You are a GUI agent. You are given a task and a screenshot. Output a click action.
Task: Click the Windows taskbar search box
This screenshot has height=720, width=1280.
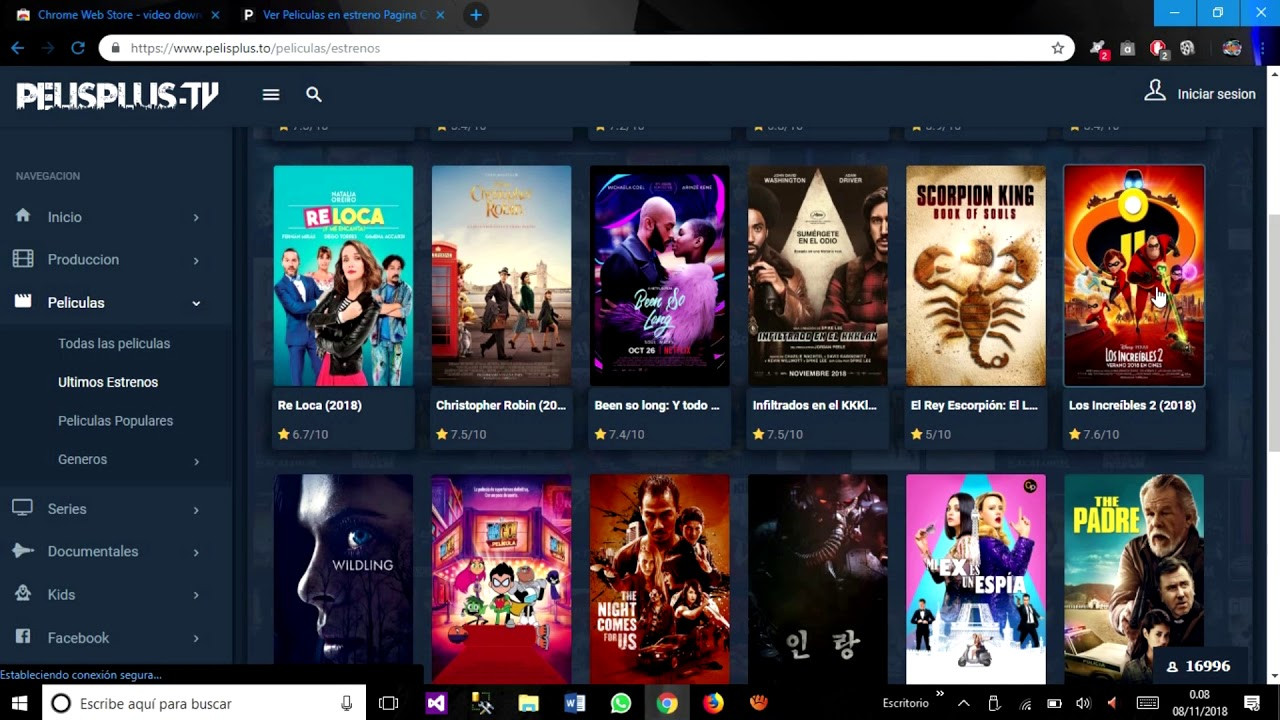click(x=203, y=703)
